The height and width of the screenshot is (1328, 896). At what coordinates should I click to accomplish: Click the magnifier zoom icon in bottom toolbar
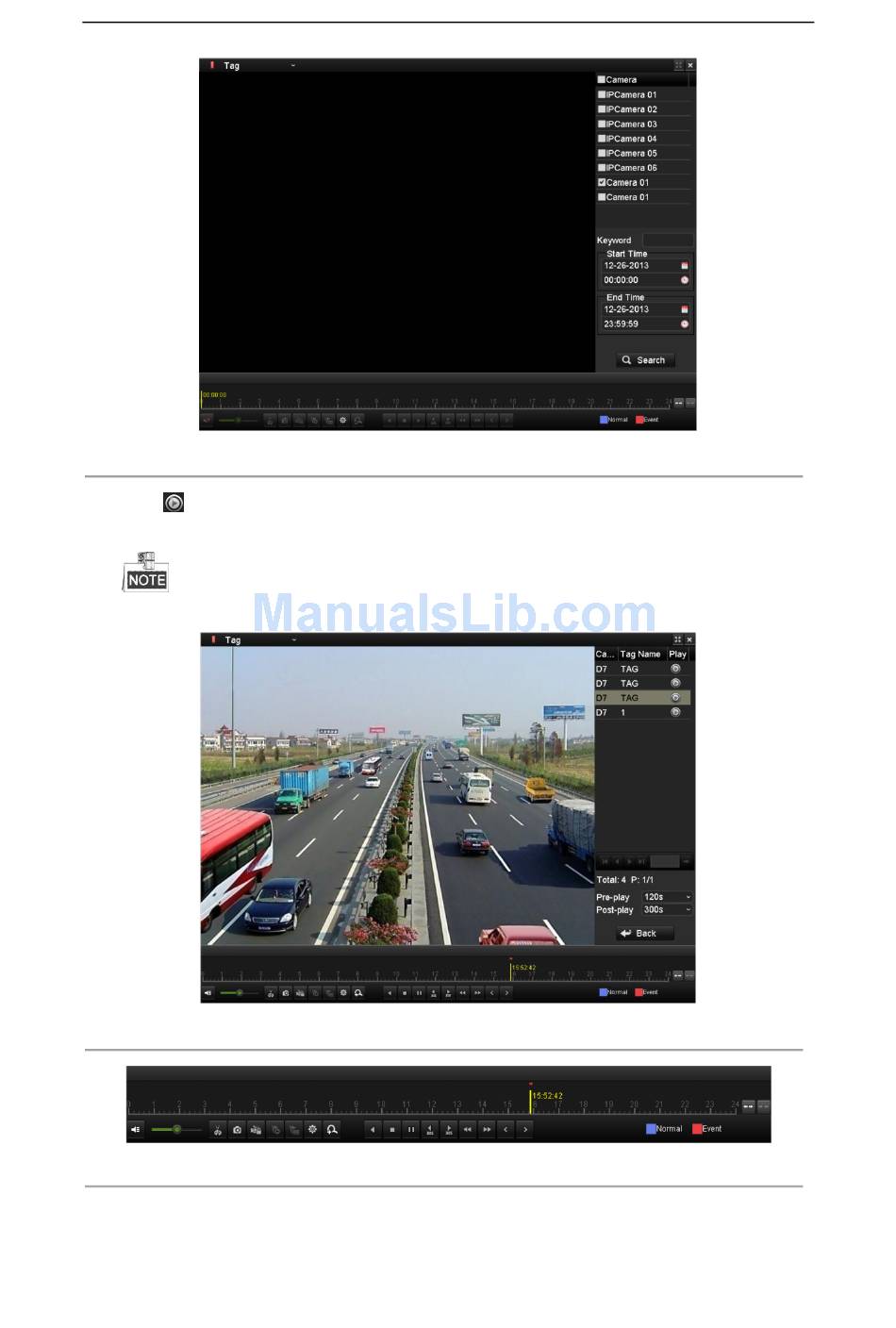(x=332, y=1129)
